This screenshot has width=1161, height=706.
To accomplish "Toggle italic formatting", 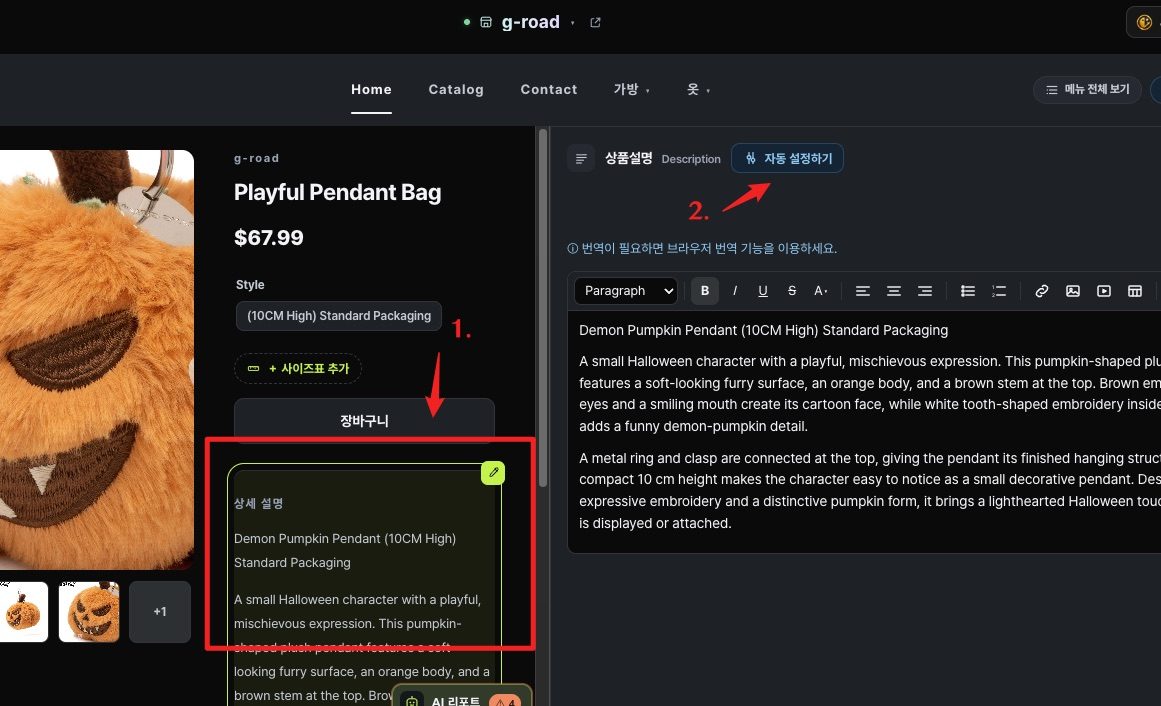I will tap(735, 290).
